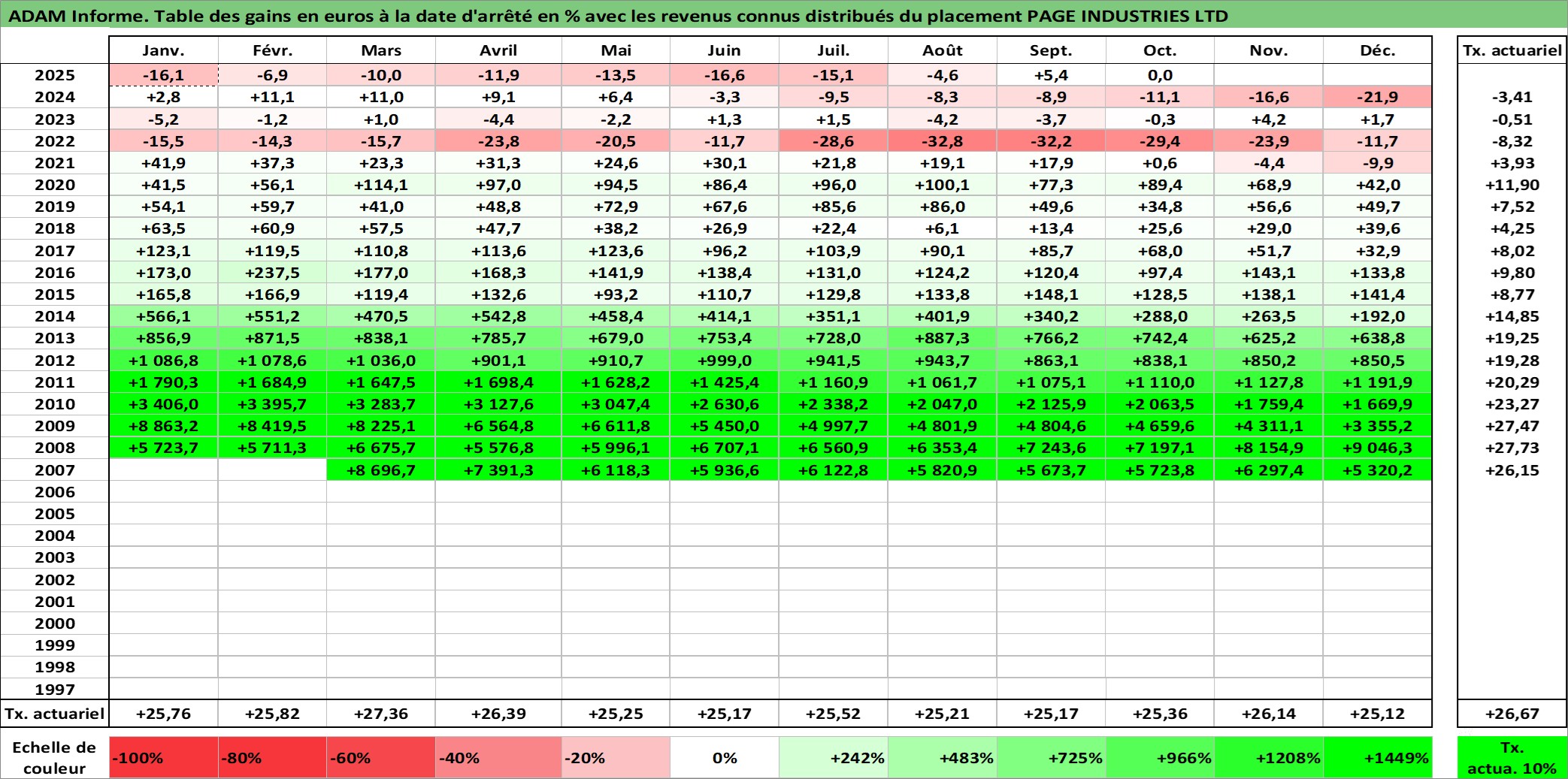The image size is (1568, 779).
Task: Select the 2015 September cell +148,1
Action: [x=1051, y=294]
